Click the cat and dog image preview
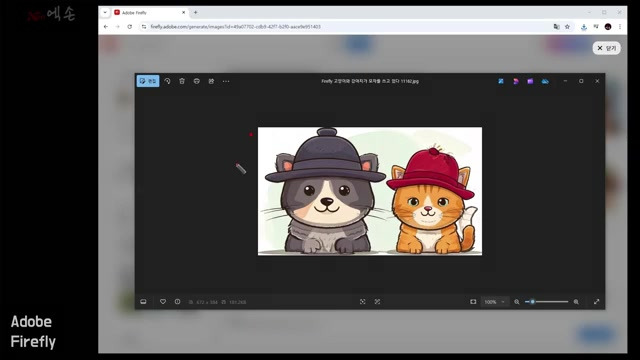 coord(370,191)
